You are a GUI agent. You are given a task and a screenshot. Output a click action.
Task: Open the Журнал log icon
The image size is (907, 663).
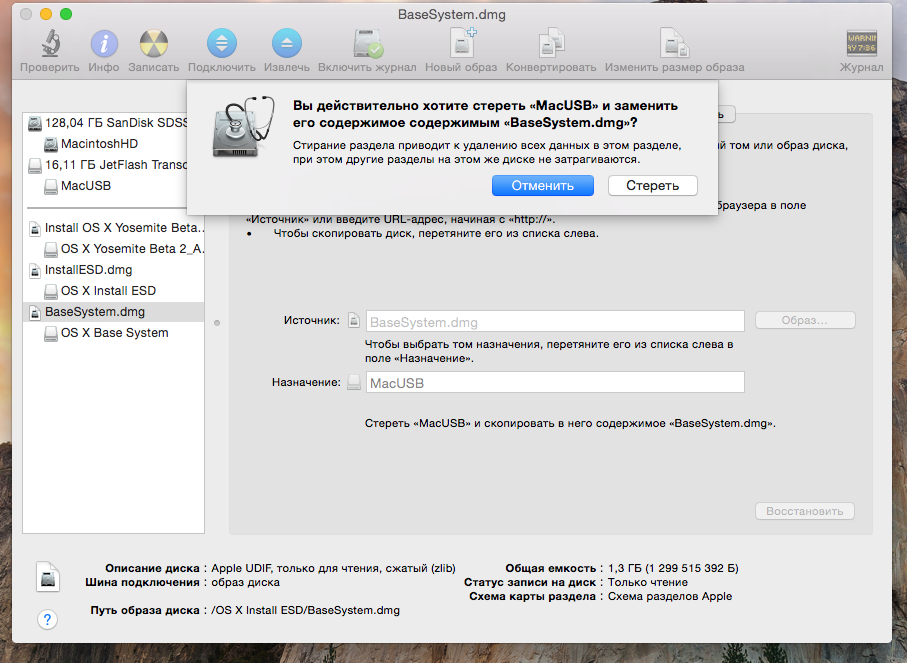861,45
